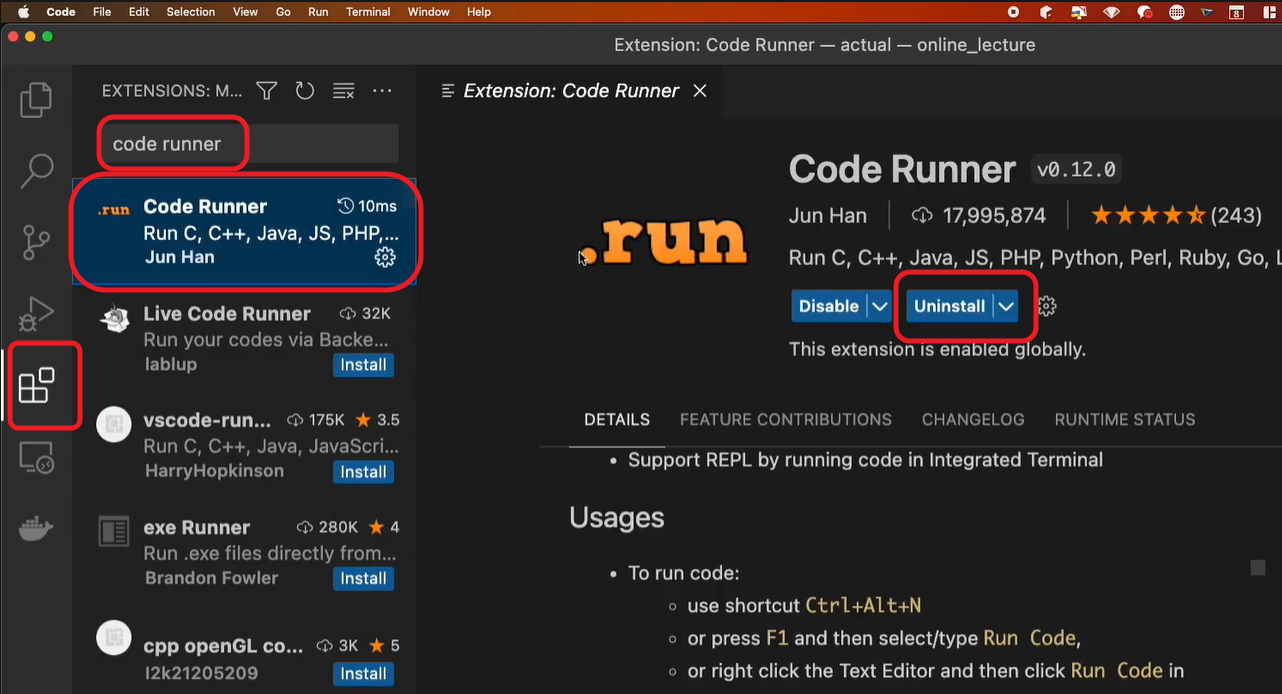Clear extensions search results
The image size is (1282, 694).
pos(343,91)
